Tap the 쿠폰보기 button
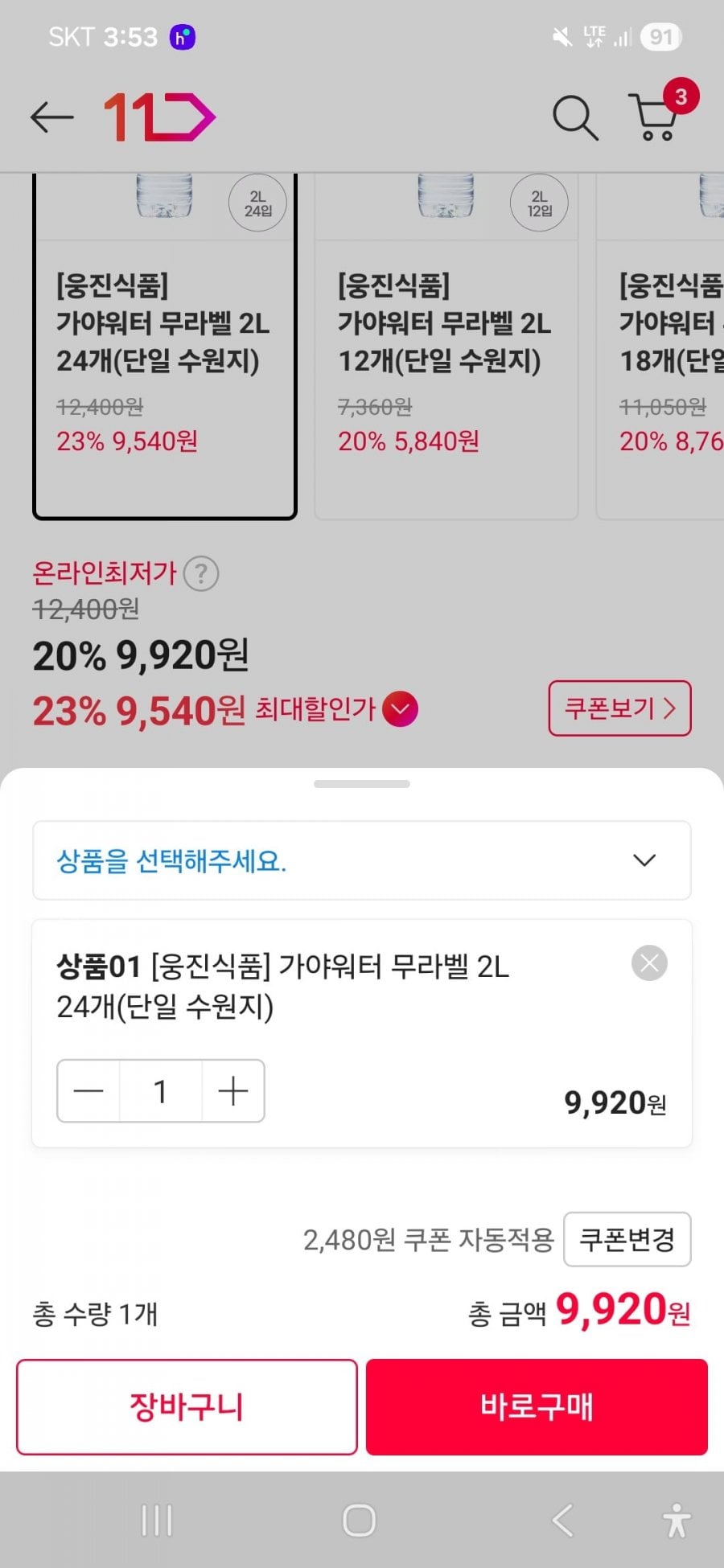Image resolution: width=724 pixels, height=1568 pixels. [619, 708]
